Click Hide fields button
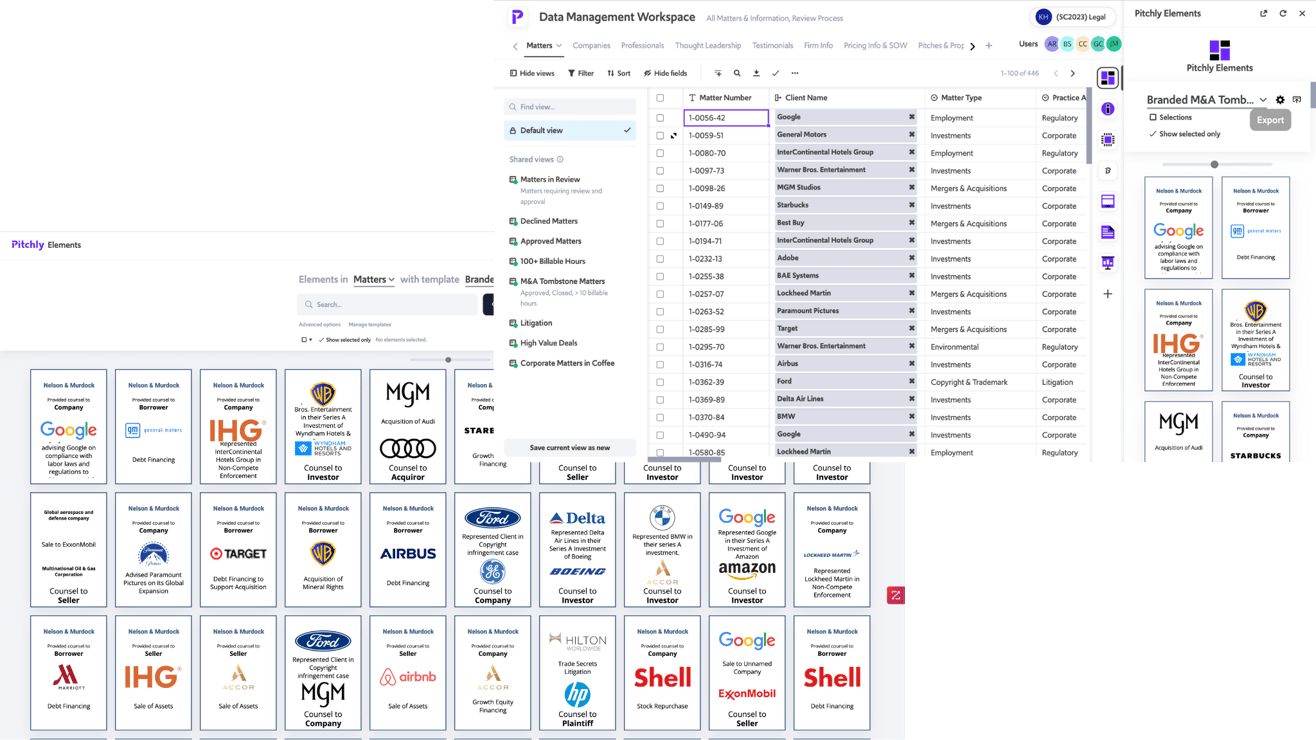This screenshot has width=1316, height=740. (665, 73)
